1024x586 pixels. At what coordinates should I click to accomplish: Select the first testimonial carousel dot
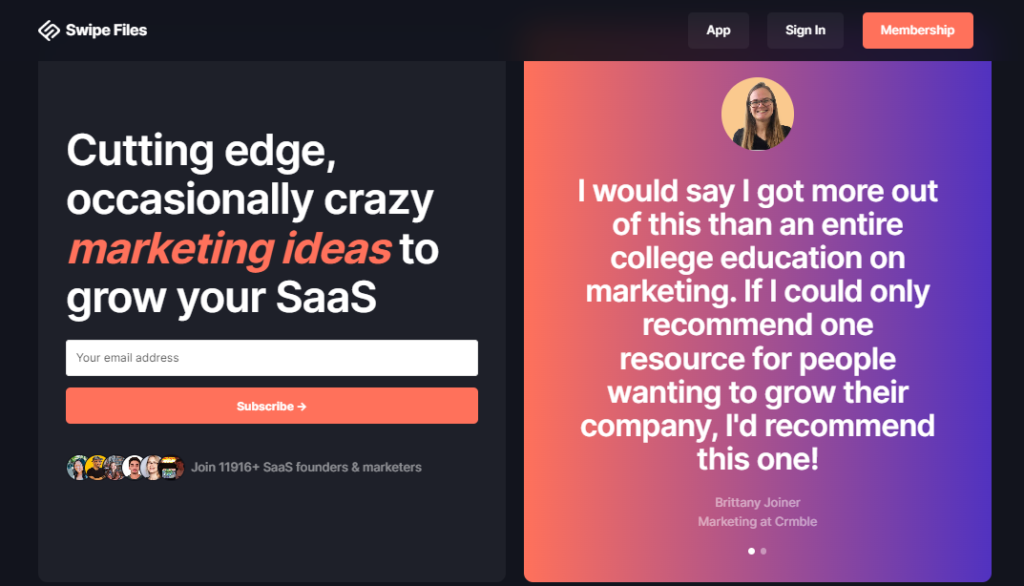click(x=751, y=551)
